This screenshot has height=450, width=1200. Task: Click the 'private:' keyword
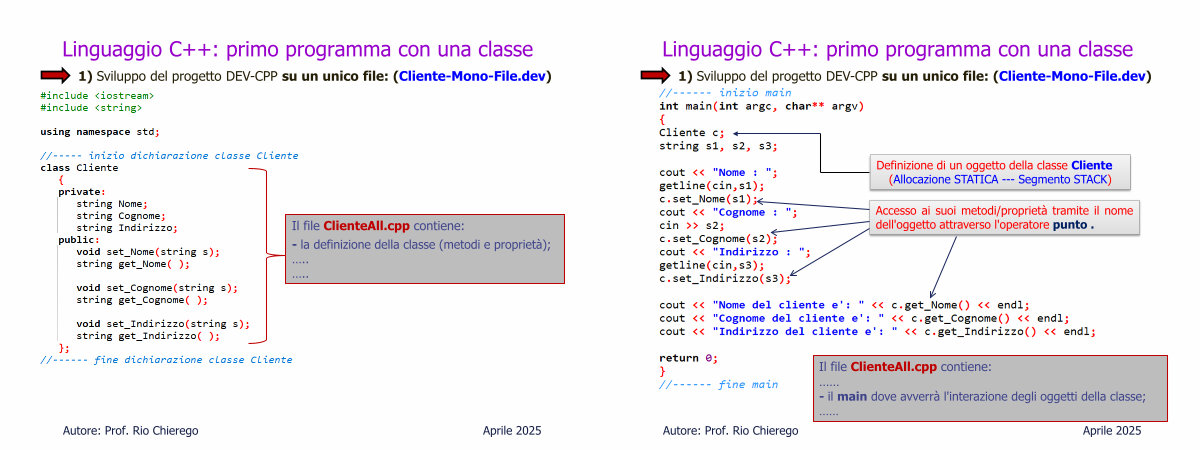point(82,191)
